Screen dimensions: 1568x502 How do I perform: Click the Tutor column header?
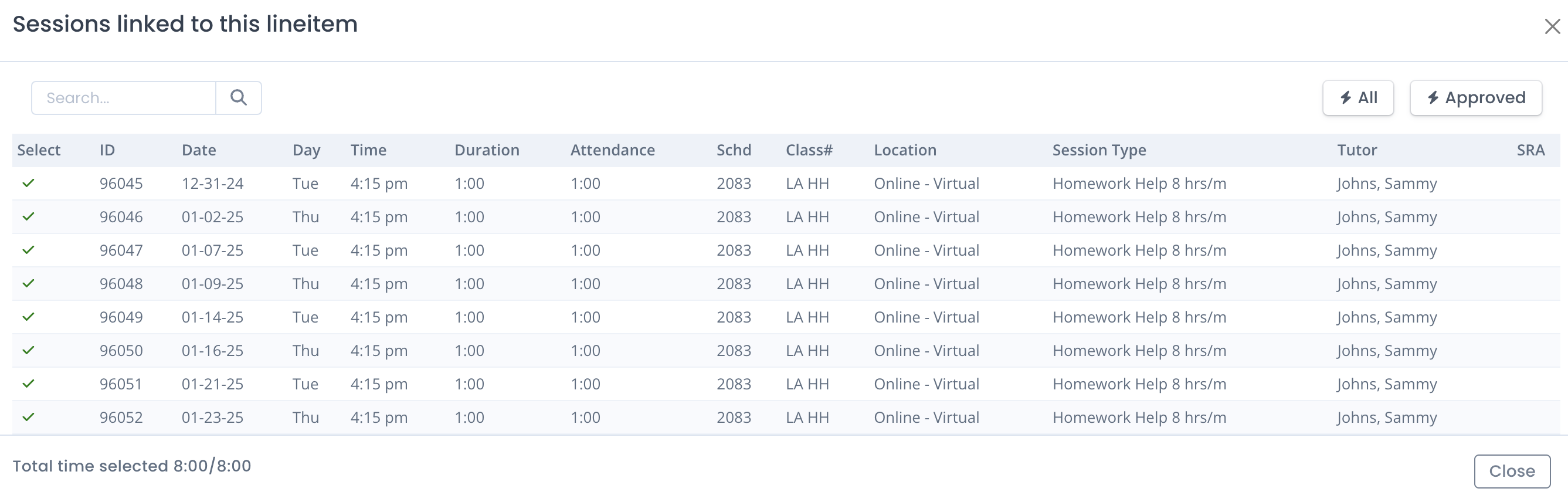(x=1357, y=150)
